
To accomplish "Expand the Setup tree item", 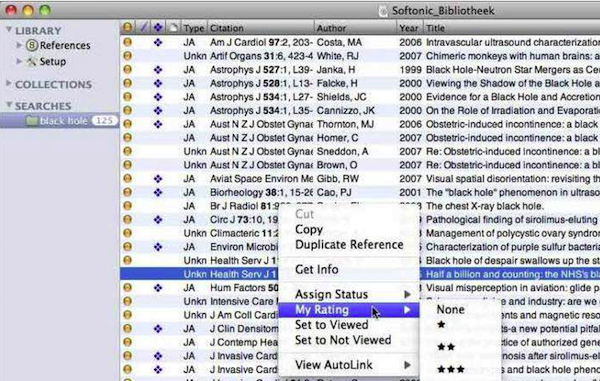I will click(x=19, y=61).
